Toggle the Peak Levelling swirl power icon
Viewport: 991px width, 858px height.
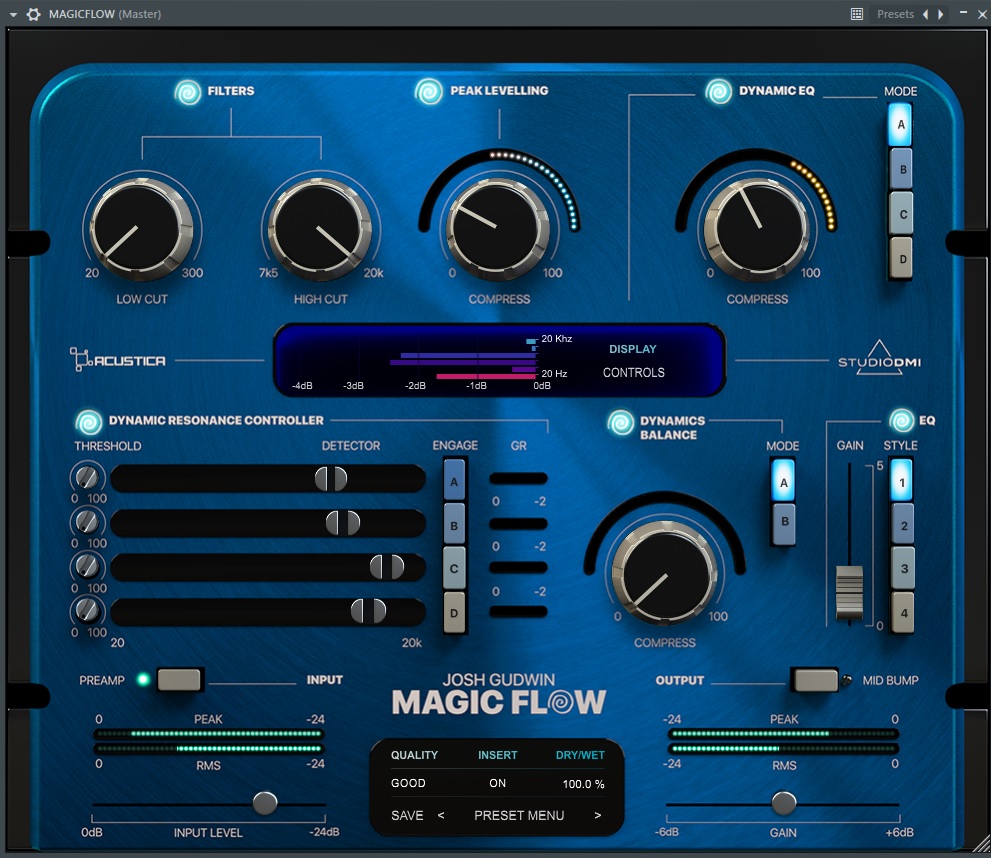pyautogui.click(x=429, y=92)
